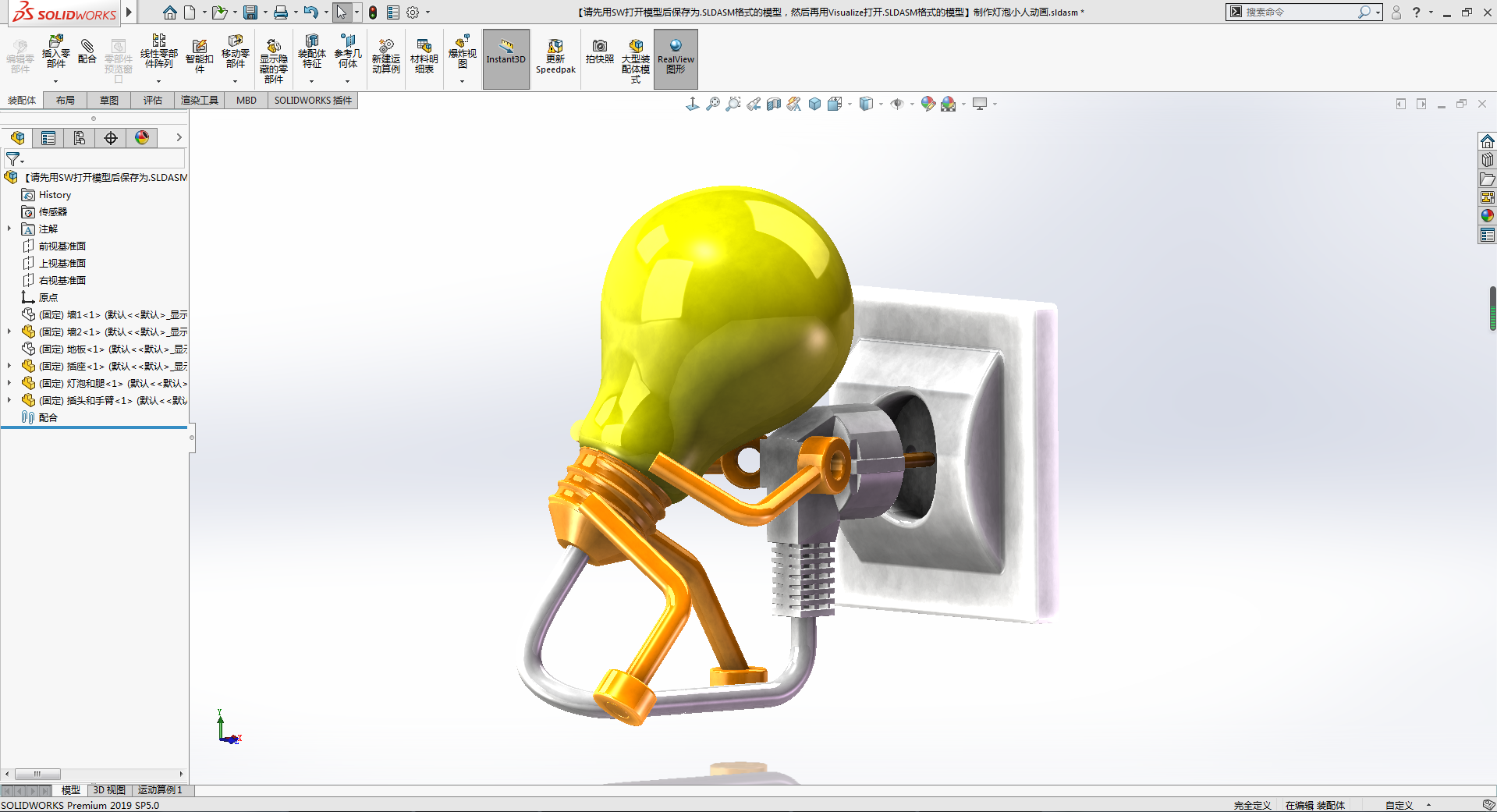1497x812 pixels.
Task: Switch to the 渲染工具 ribbon tab
Action: coord(200,100)
